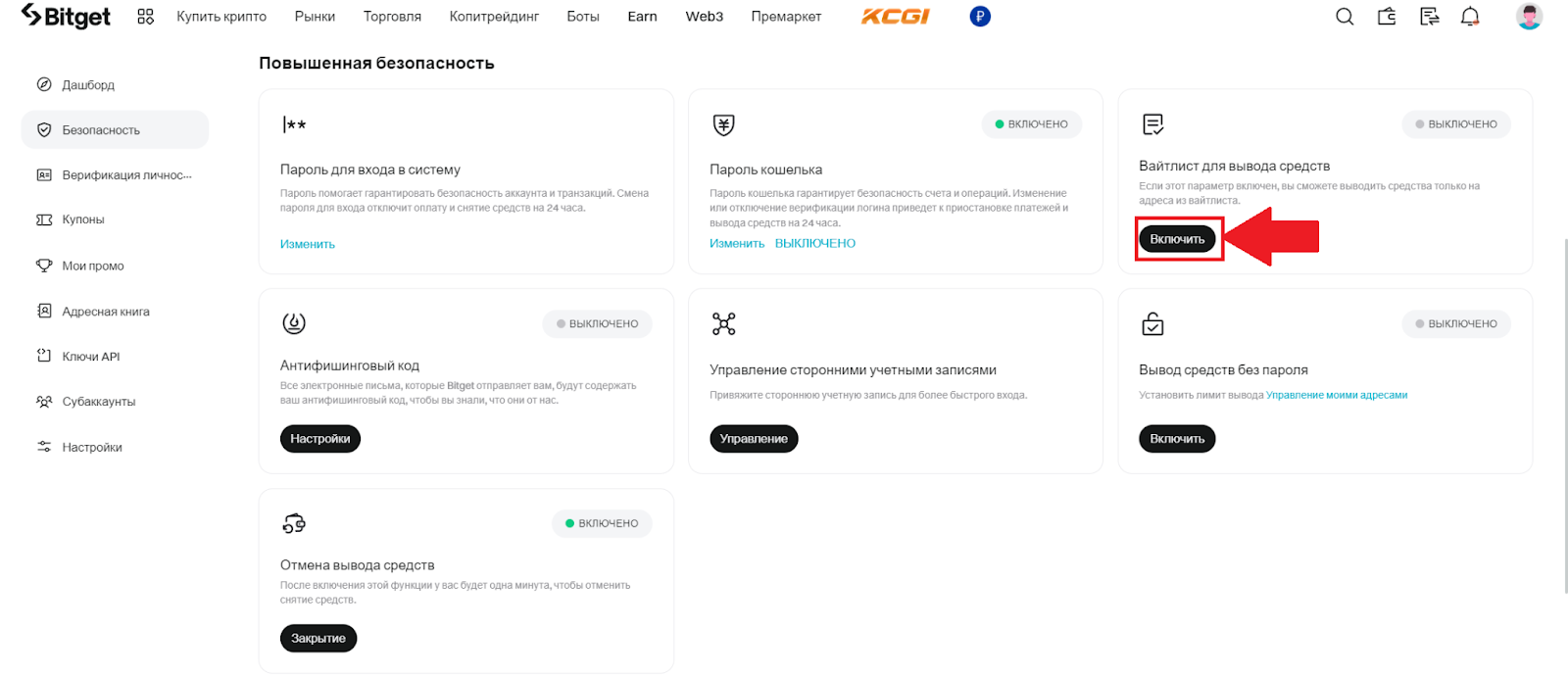This screenshot has height=679, width=1568.
Task: Expand the Купить крипто menu
Action: click(221, 17)
